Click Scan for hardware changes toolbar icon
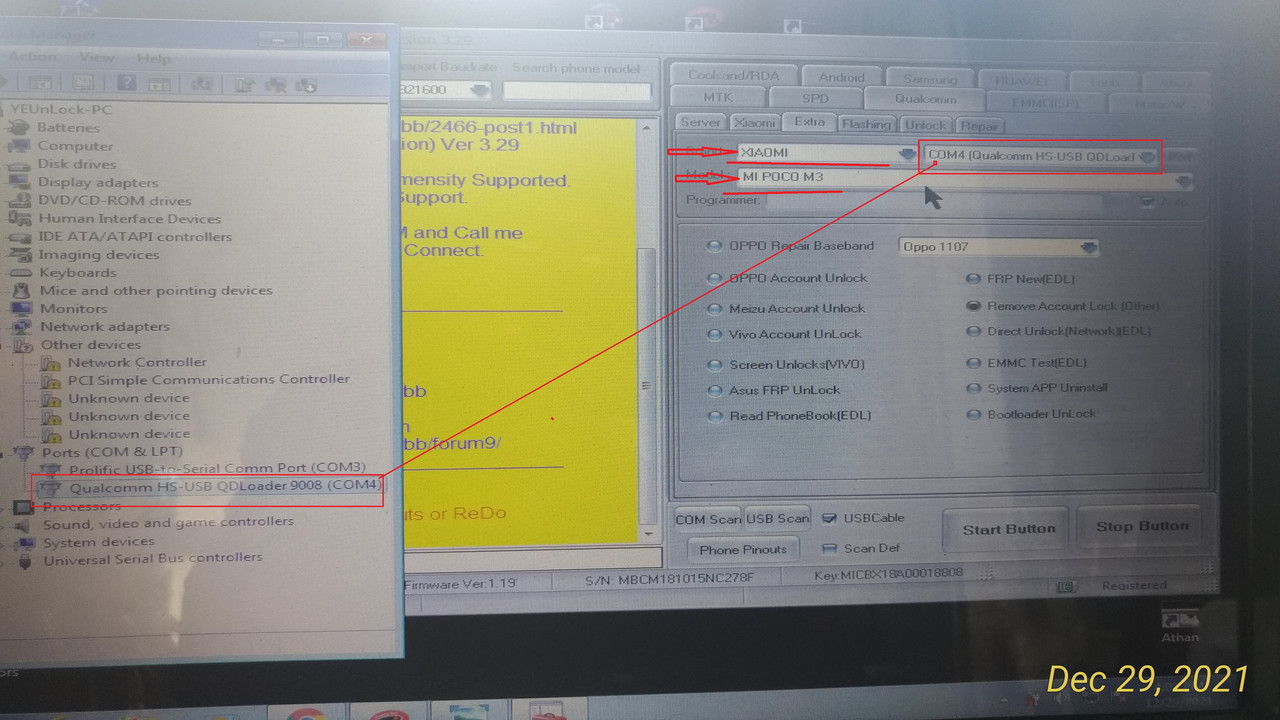This screenshot has width=1280, height=720. (203, 83)
